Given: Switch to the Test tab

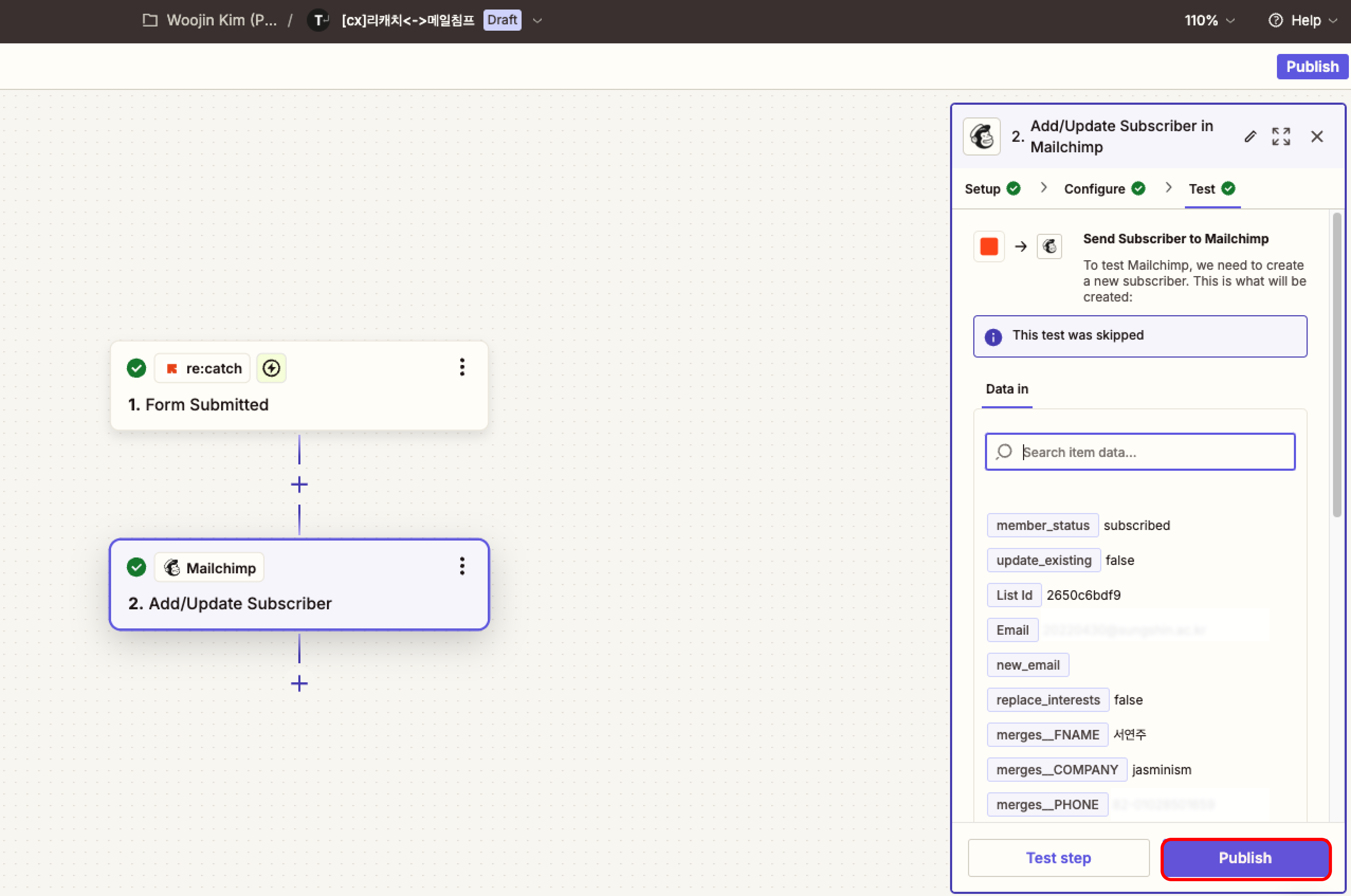Looking at the screenshot, I should point(1212,189).
